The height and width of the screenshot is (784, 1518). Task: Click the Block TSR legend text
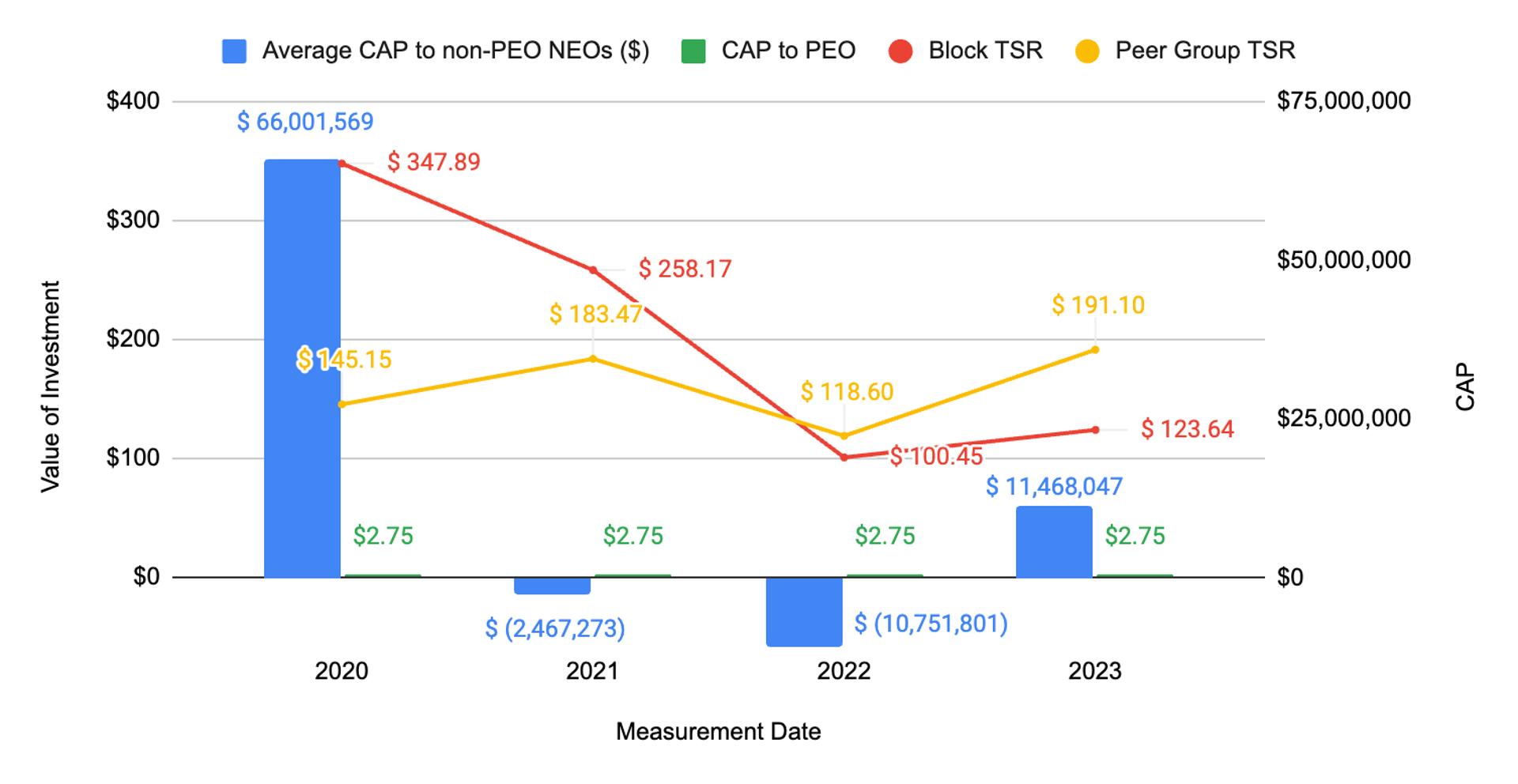985,51
